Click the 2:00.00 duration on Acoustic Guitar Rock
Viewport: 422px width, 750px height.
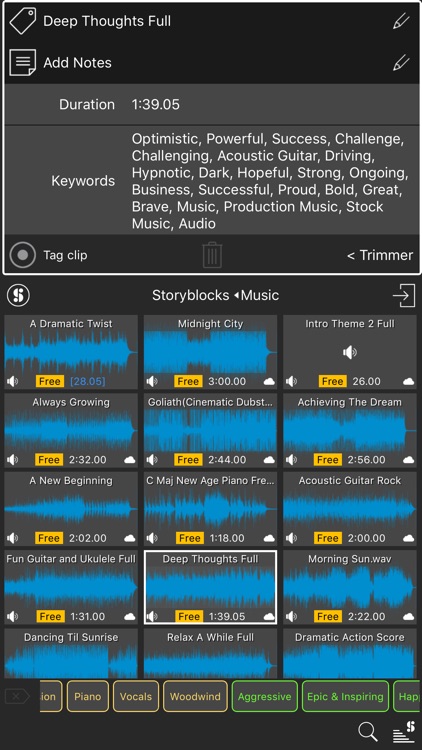[366, 538]
